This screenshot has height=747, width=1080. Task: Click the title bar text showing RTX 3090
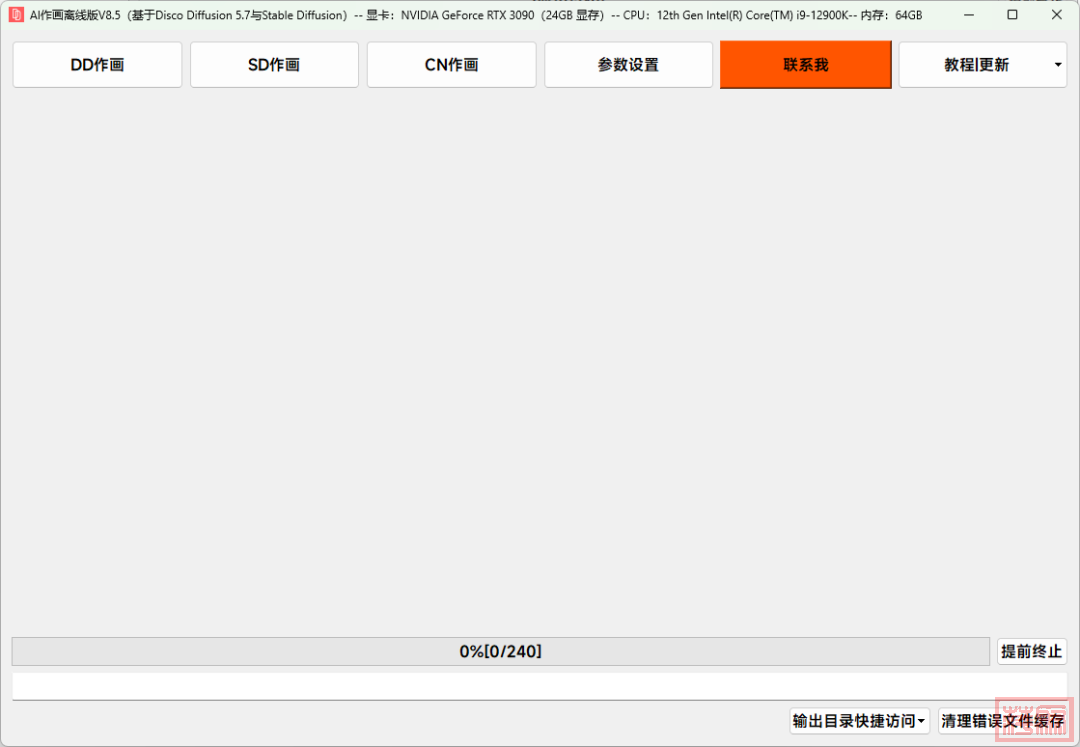click(467, 15)
